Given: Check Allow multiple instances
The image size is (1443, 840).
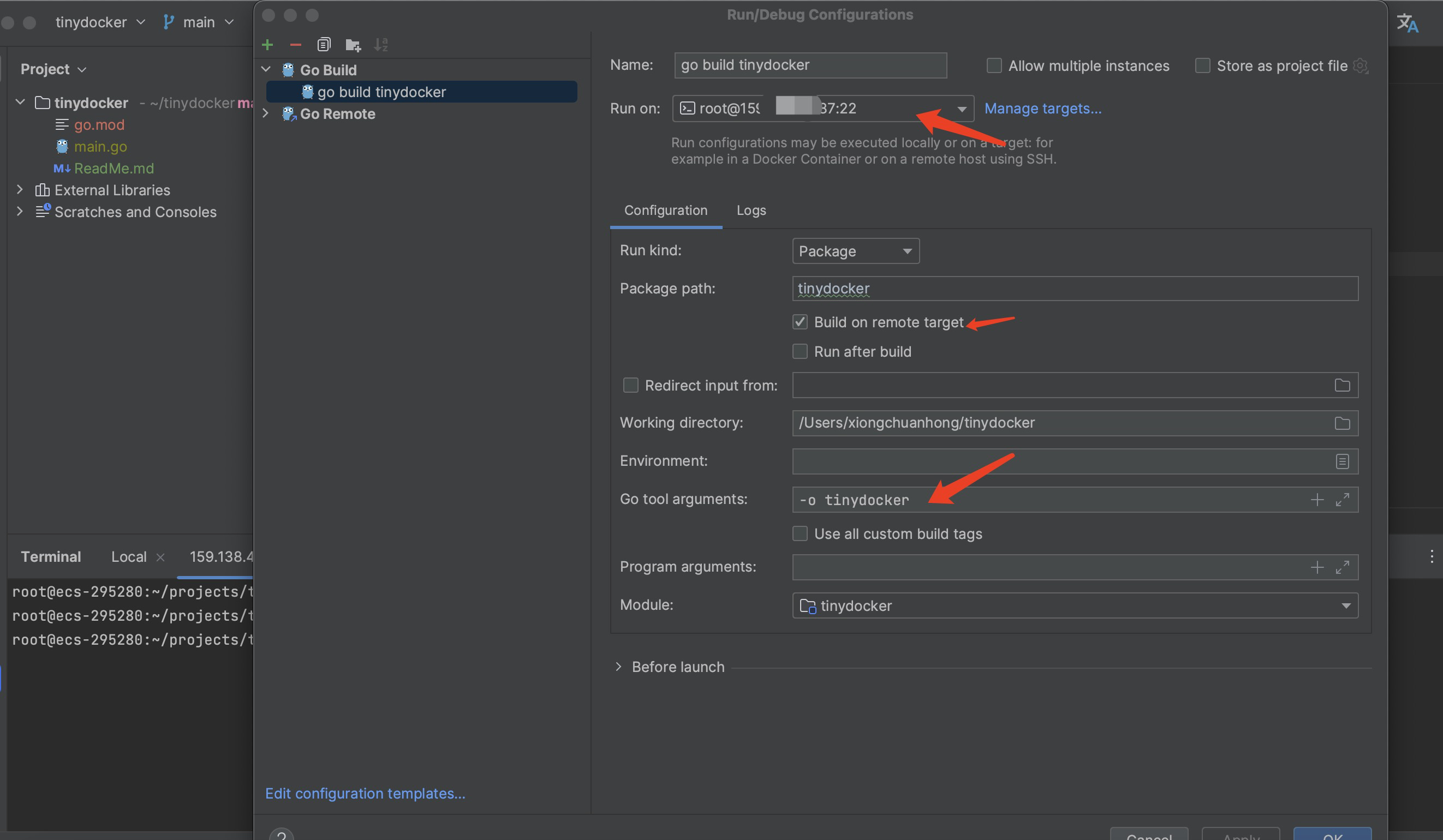Looking at the screenshot, I should [x=993, y=66].
